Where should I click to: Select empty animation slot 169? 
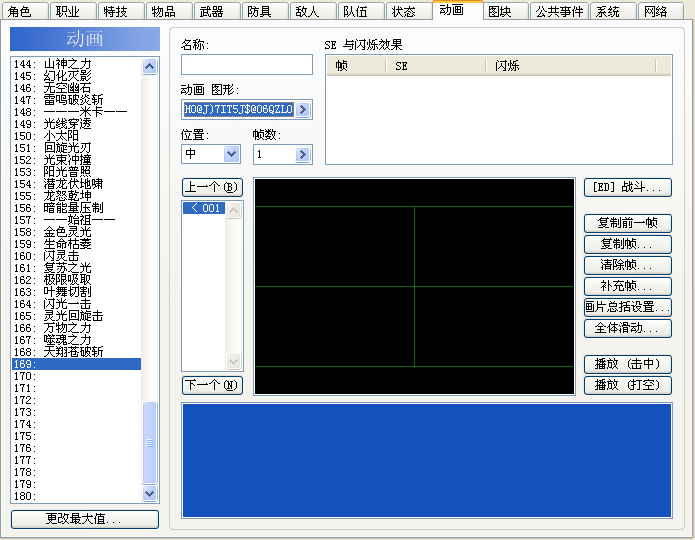(x=76, y=364)
